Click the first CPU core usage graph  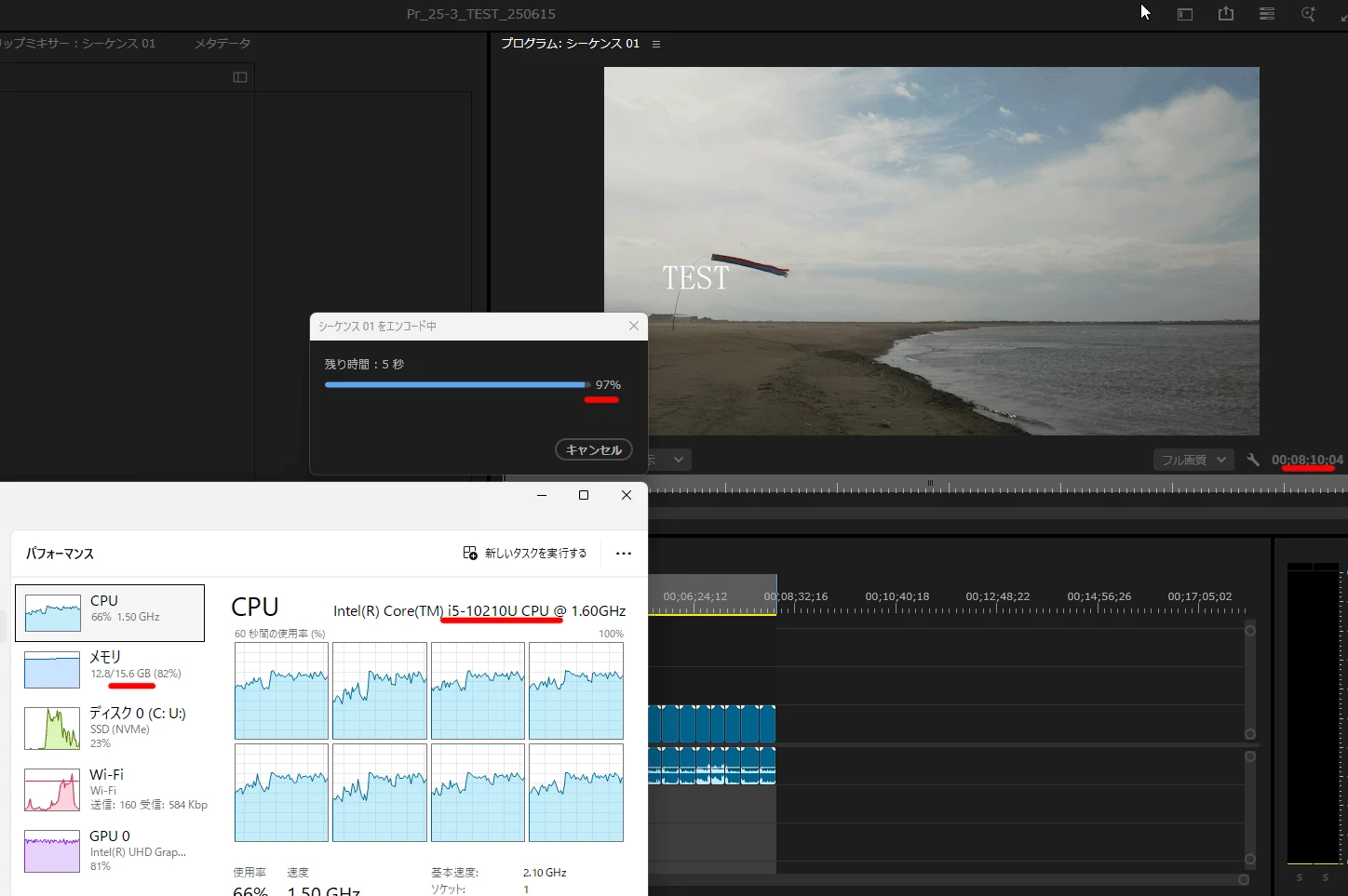[x=281, y=690]
